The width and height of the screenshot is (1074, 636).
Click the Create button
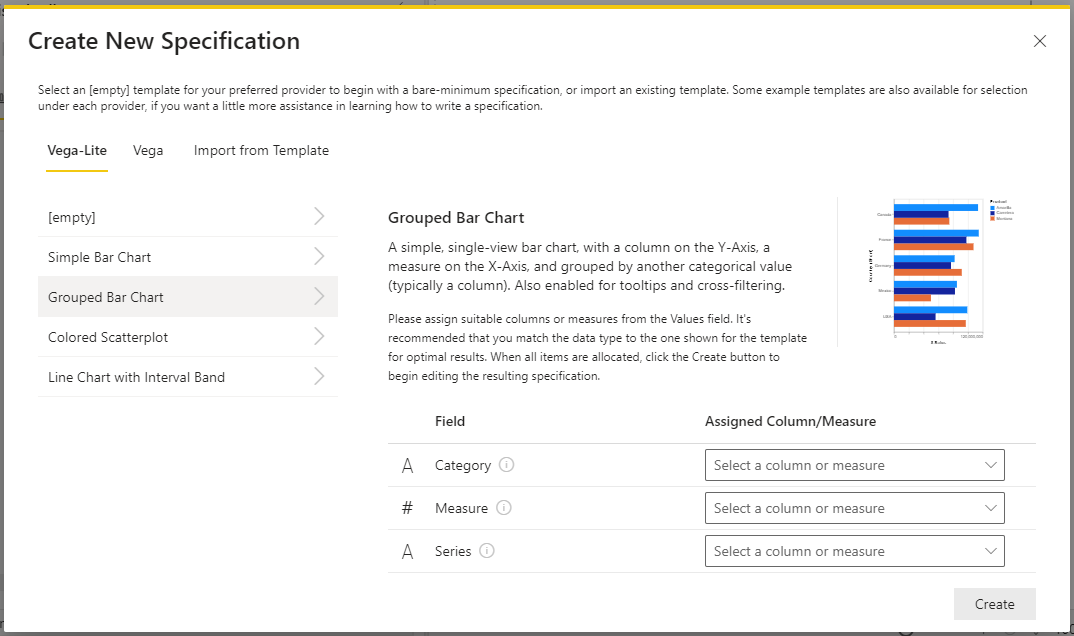(995, 604)
